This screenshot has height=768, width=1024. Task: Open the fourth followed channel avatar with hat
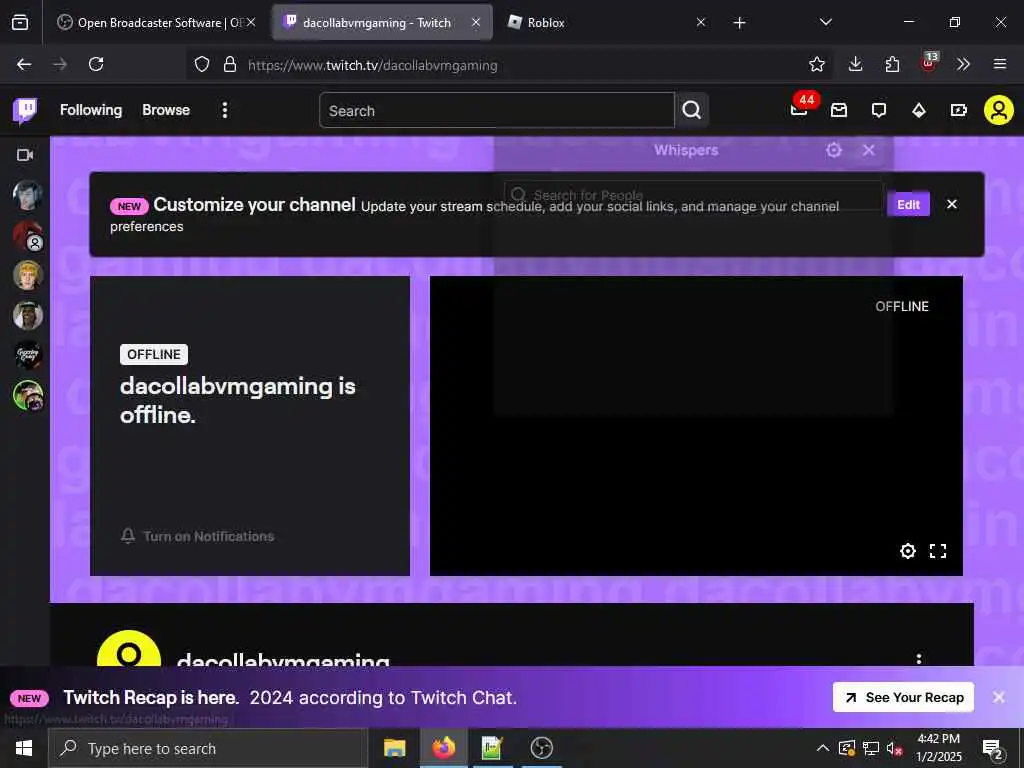coord(28,316)
